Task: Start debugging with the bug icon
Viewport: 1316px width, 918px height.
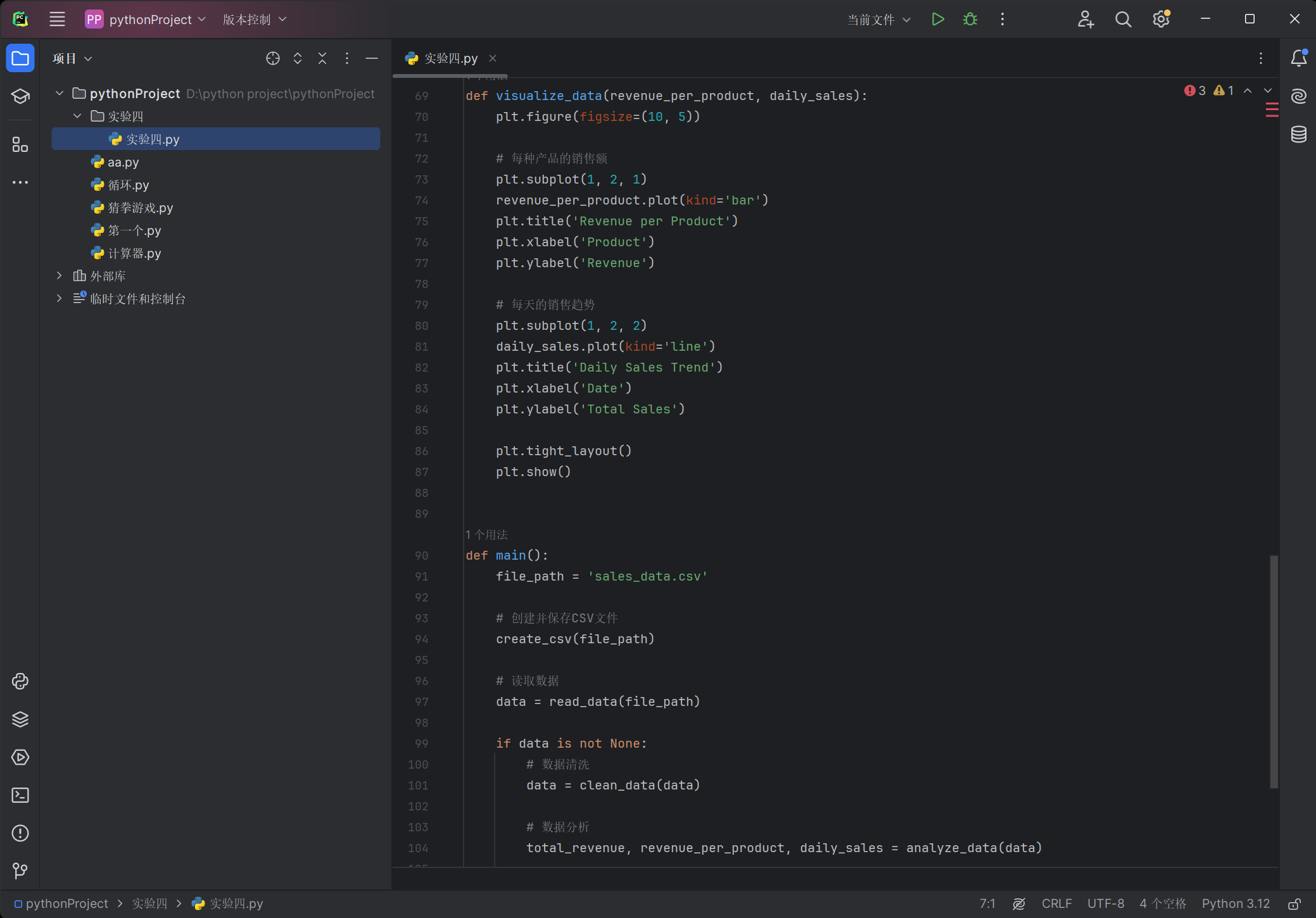Action: click(x=970, y=20)
